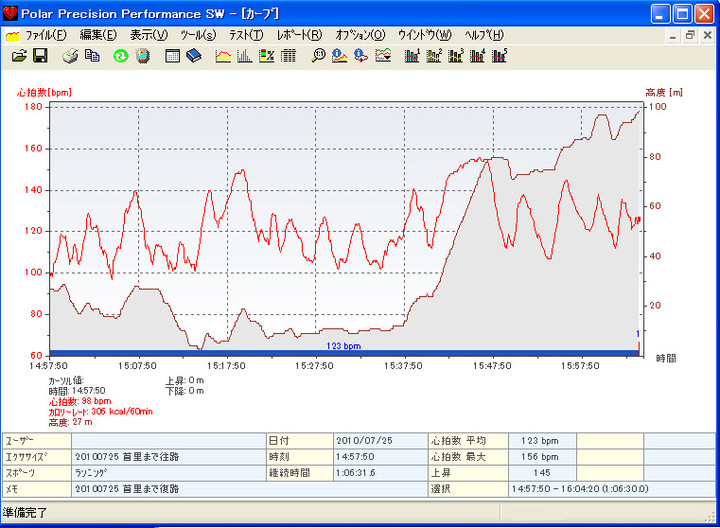Click the 日付 value 2010/07/25 cell
Viewport: 720px width, 528px height.
pos(367,439)
